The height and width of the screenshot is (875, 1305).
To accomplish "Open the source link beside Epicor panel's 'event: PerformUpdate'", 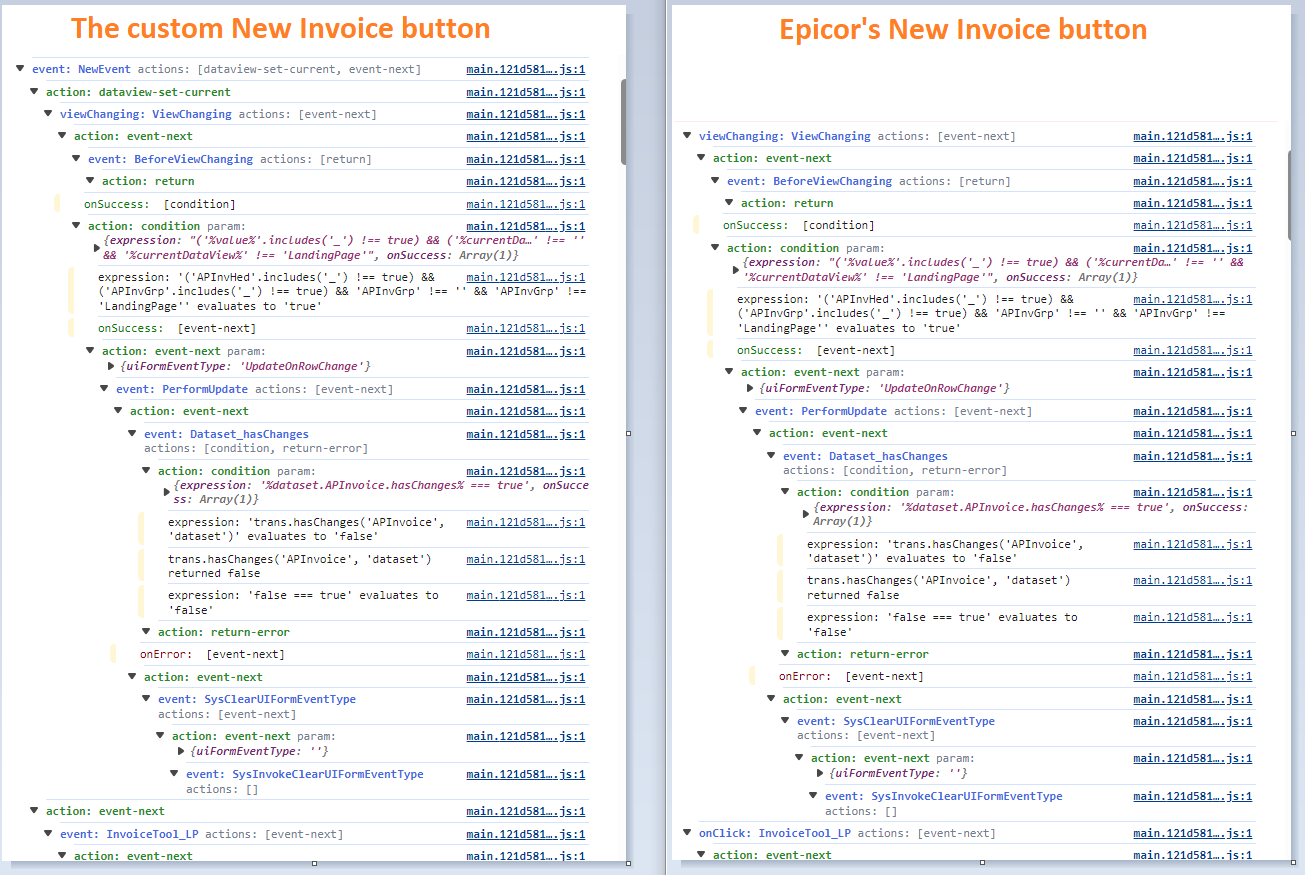I will coord(1193,411).
